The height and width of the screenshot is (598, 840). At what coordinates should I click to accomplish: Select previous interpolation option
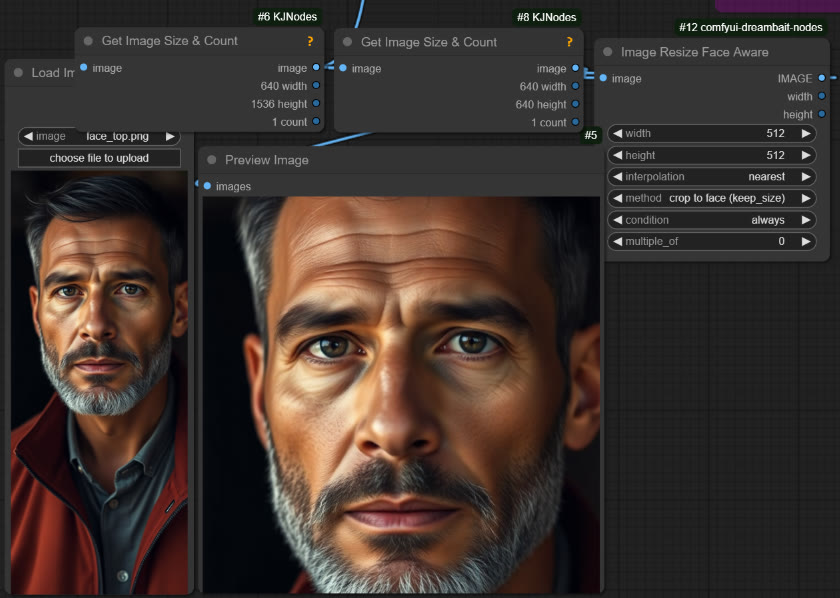tap(617, 177)
